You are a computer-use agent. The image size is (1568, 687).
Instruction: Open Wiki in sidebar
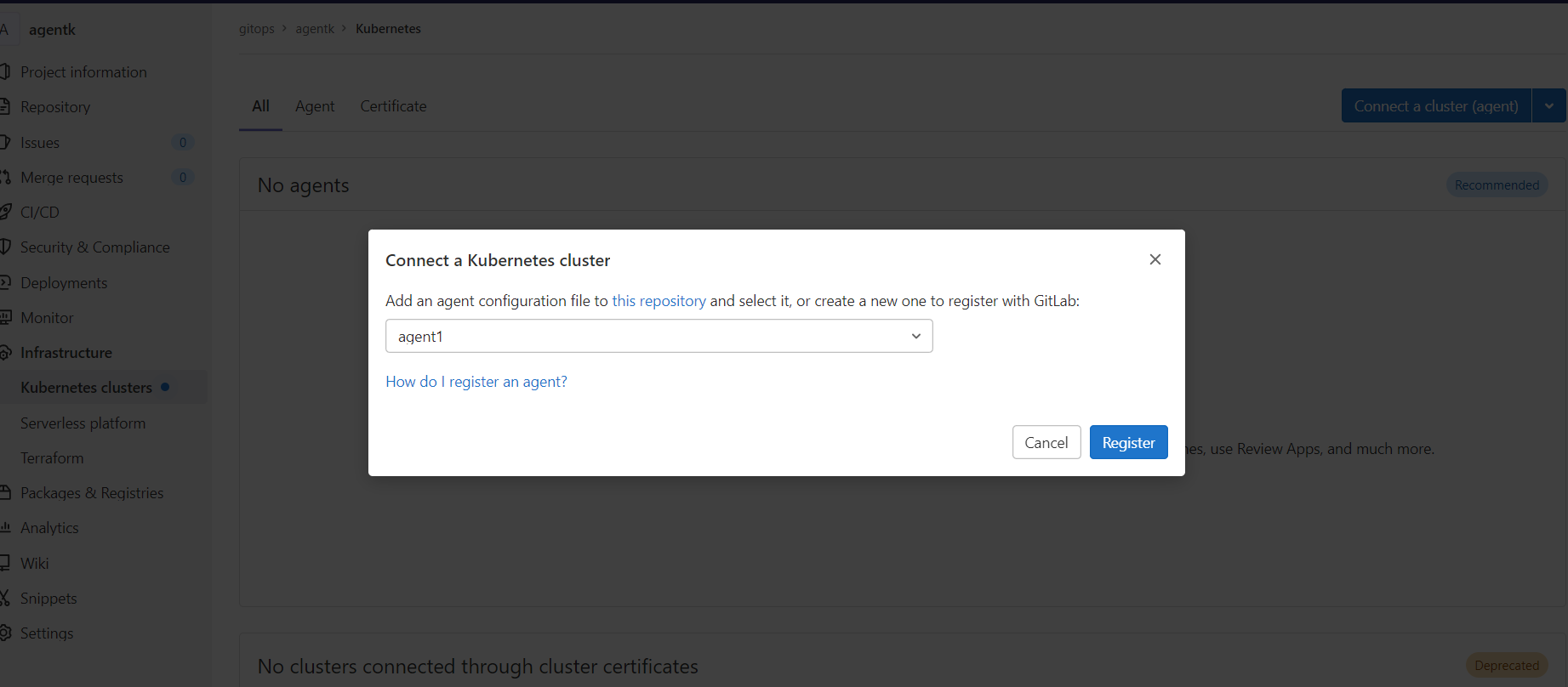pos(35,564)
